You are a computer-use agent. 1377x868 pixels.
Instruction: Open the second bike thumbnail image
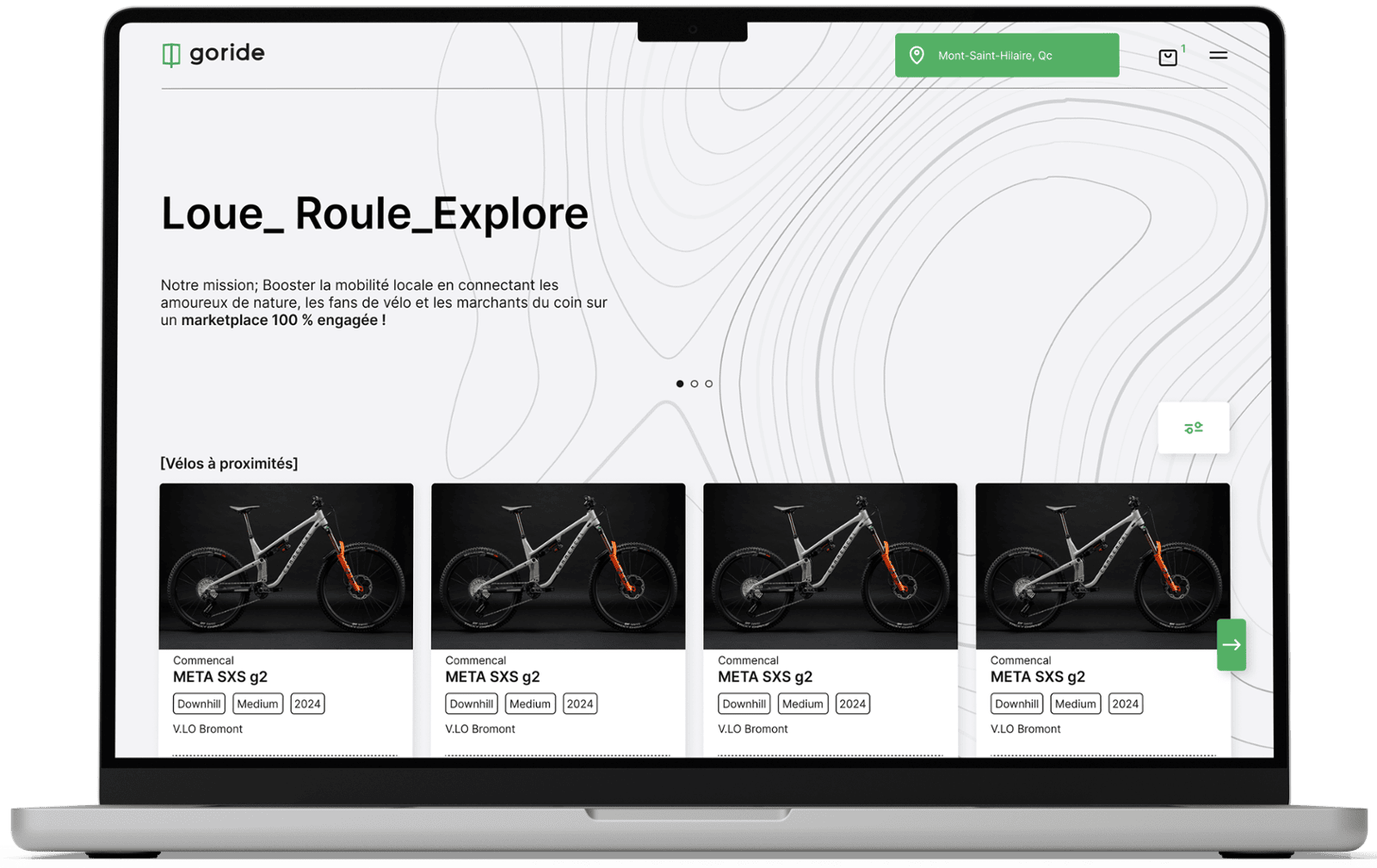point(558,566)
